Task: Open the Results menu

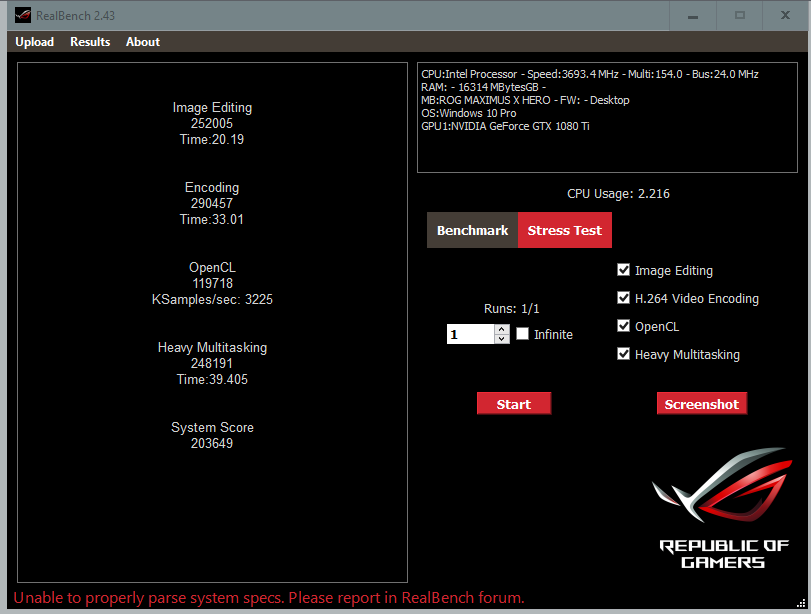Action: pyautogui.click(x=90, y=42)
